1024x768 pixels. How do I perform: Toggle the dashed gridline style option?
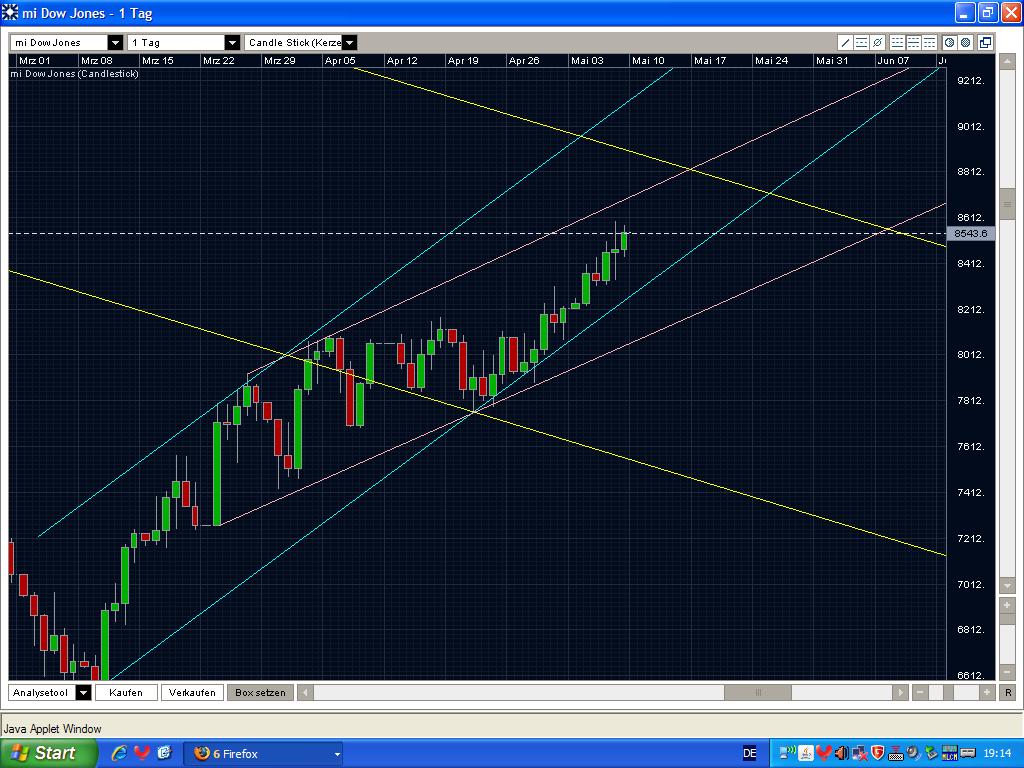(928, 42)
